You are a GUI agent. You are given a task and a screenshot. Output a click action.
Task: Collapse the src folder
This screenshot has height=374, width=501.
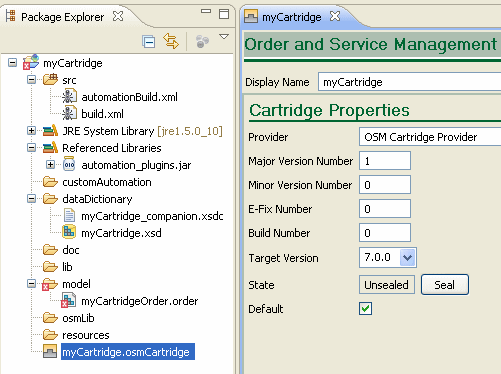click(31, 80)
